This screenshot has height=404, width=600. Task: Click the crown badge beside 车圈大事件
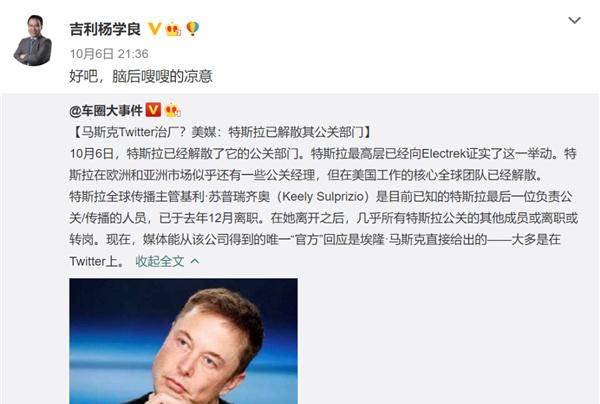click(x=173, y=111)
